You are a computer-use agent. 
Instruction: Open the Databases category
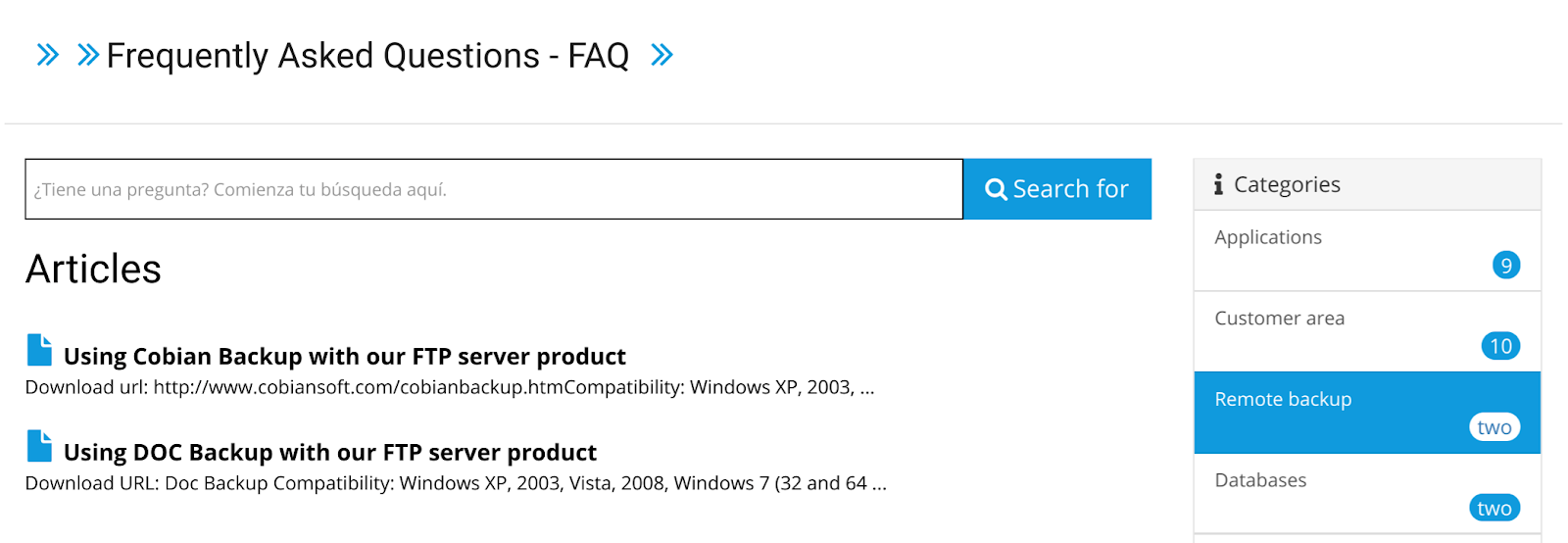coord(1367,493)
